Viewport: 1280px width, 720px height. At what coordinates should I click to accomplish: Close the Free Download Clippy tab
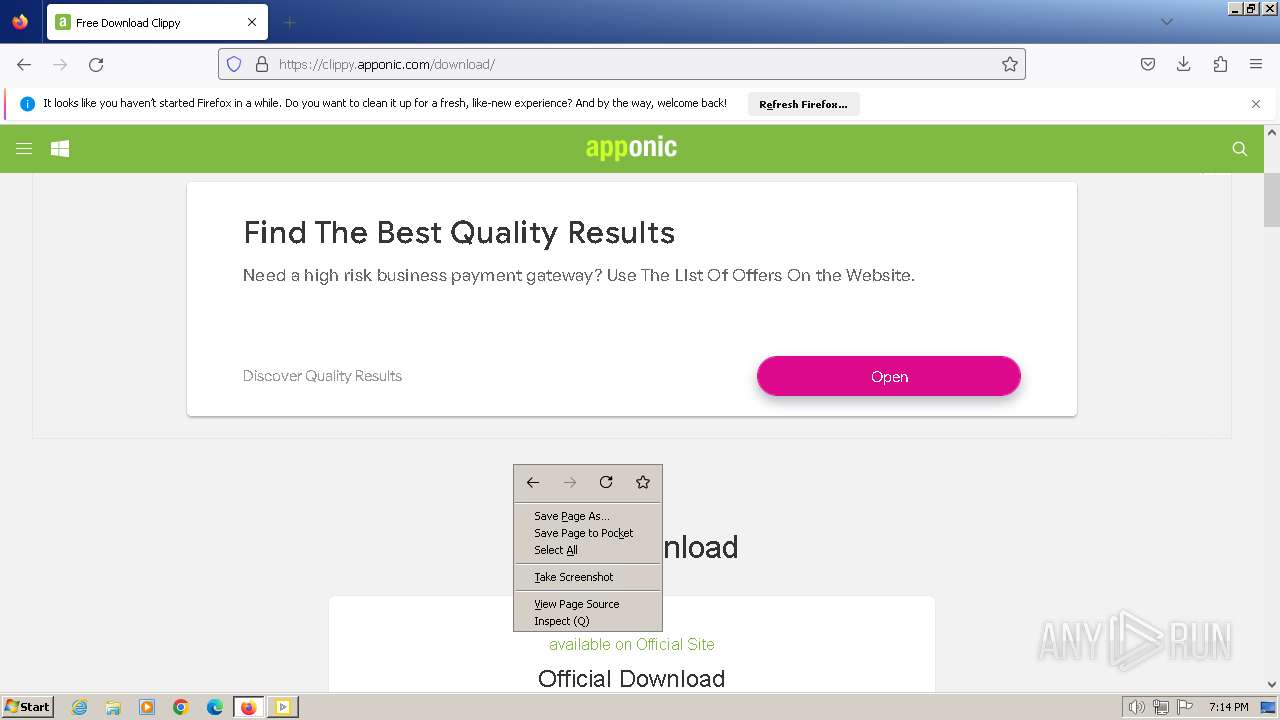(252, 22)
